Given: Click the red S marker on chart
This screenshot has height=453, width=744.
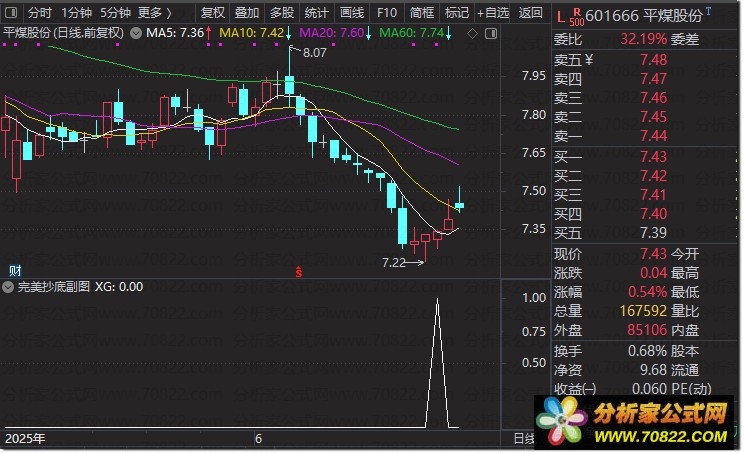Looking at the screenshot, I should click(298, 272).
